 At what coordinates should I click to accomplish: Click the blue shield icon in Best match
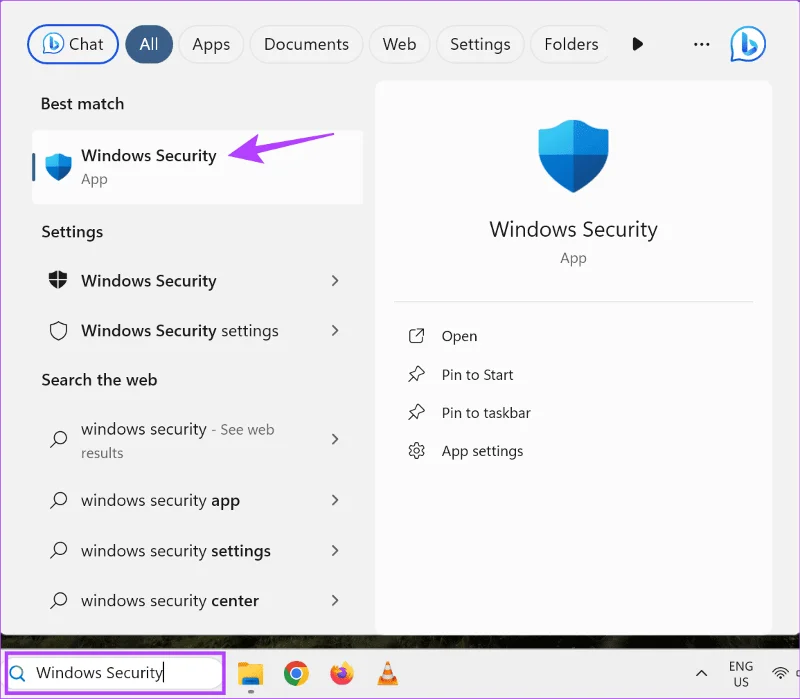tap(58, 167)
